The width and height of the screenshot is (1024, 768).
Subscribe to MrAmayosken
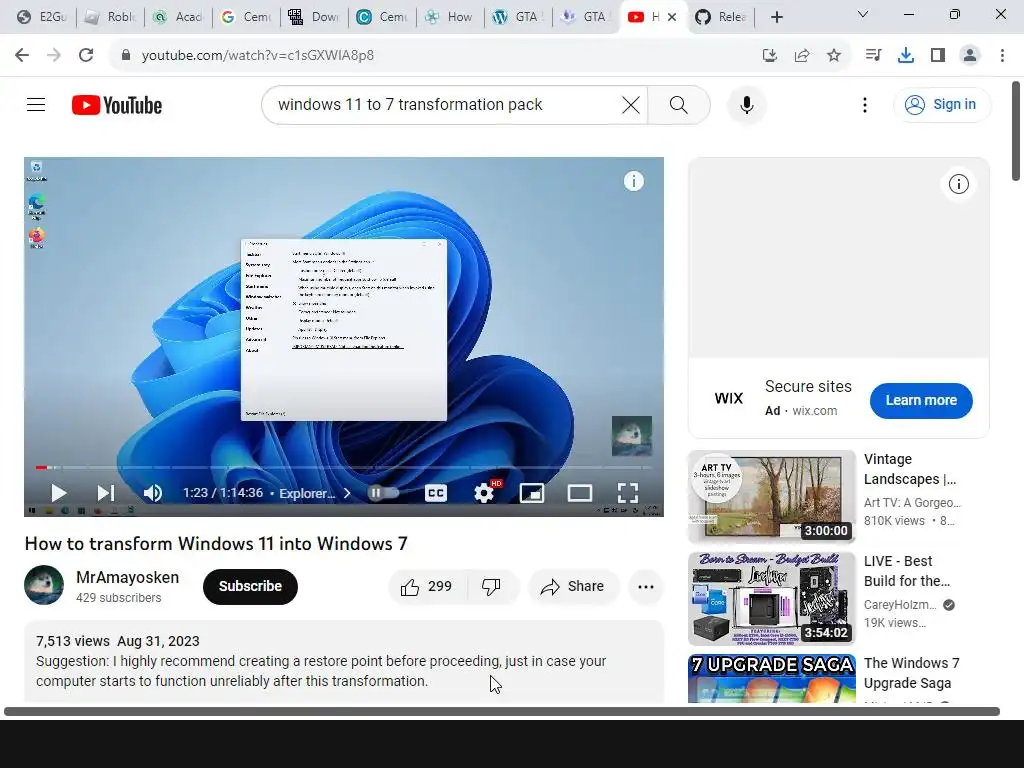point(250,586)
